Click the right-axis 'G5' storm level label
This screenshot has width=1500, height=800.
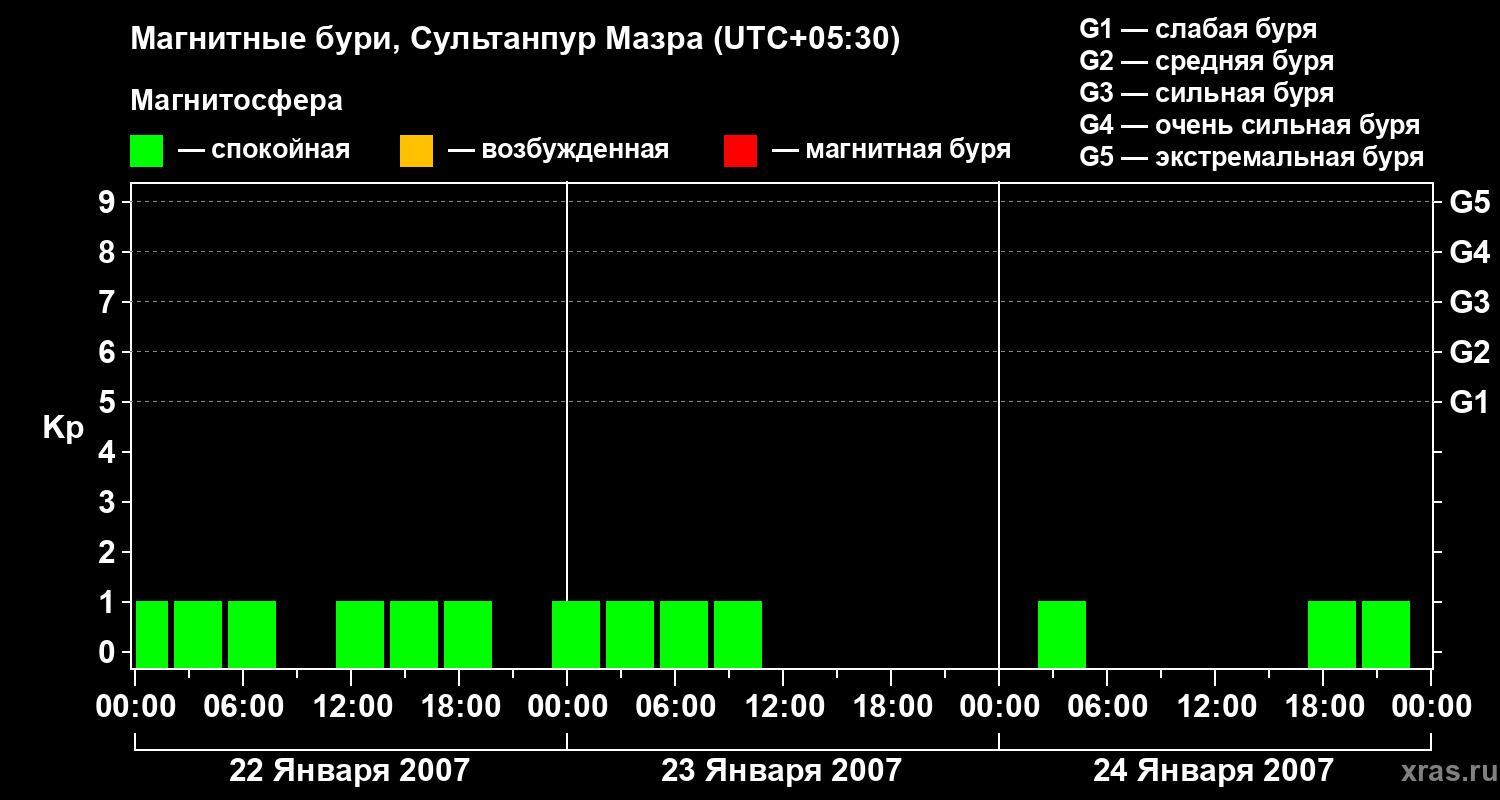point(1470,203)
